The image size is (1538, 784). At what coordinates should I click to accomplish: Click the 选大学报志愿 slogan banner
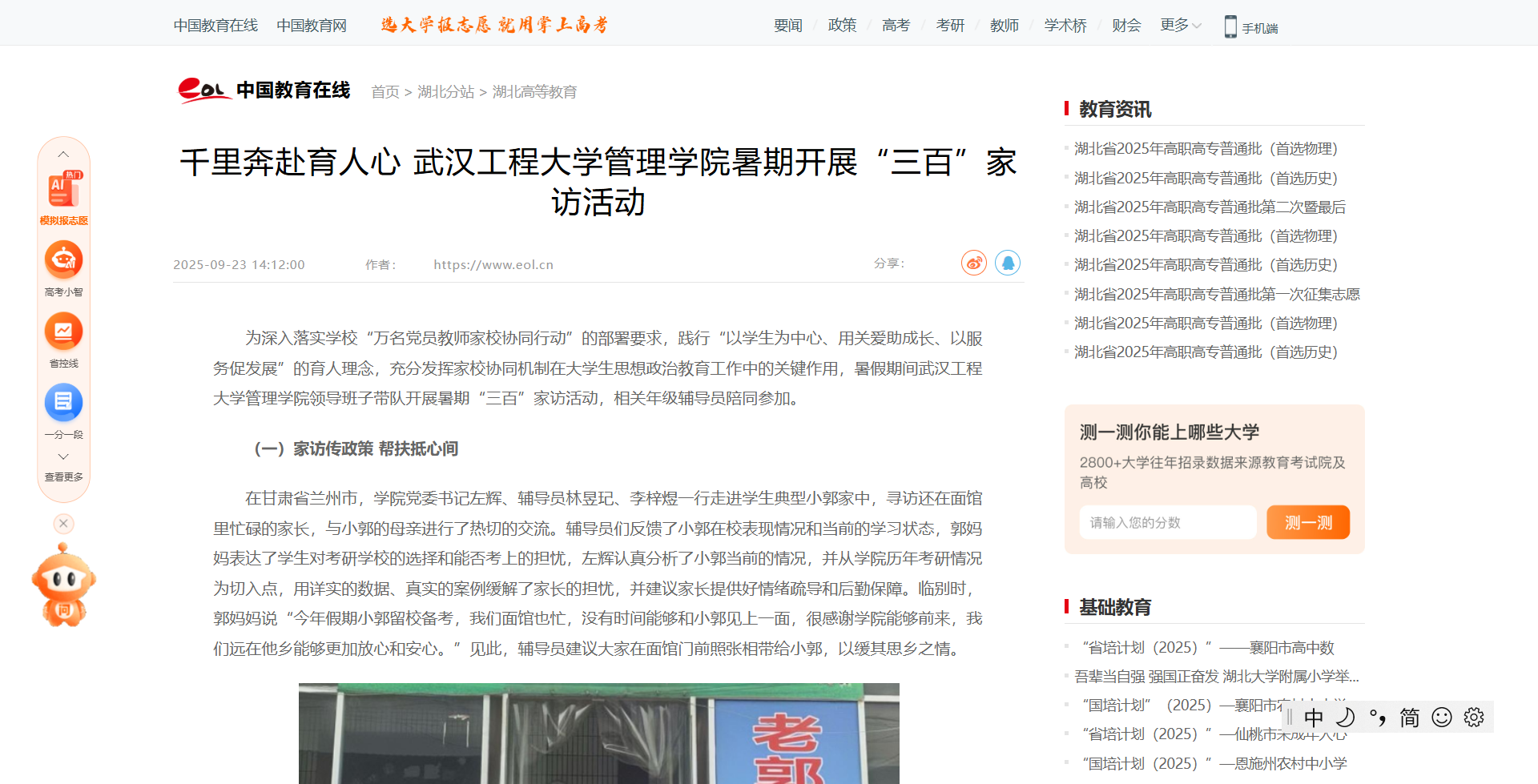pos(494,25)
